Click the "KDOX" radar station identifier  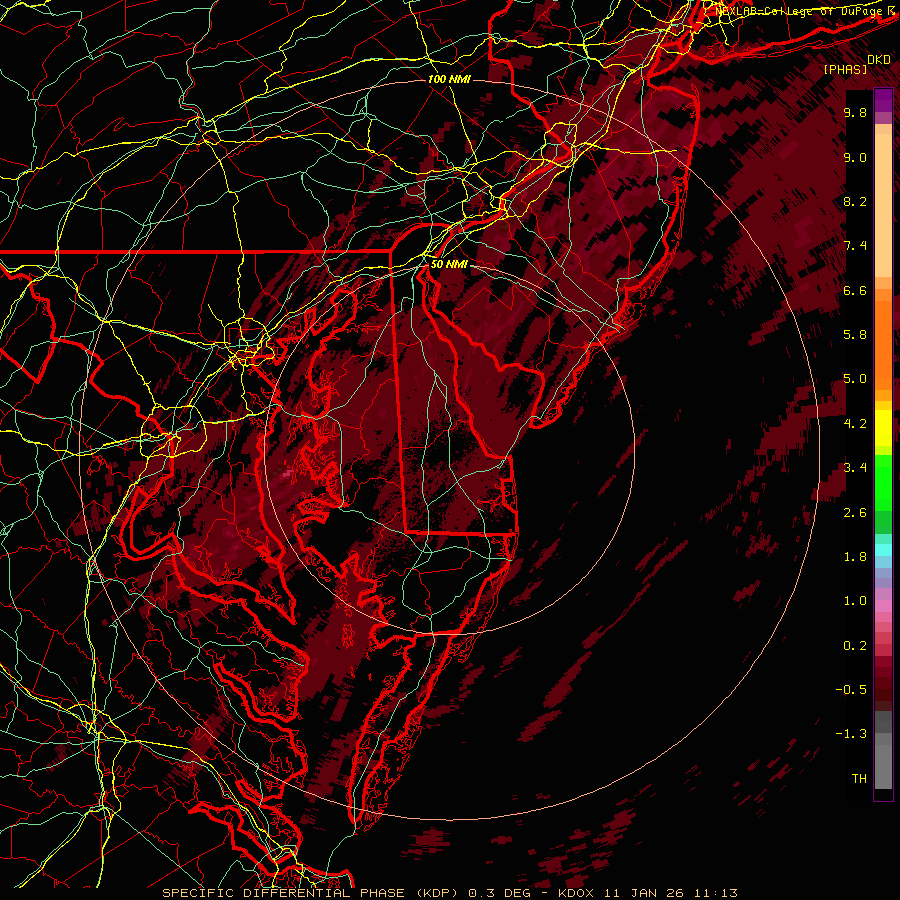click(x=578, y=893)
